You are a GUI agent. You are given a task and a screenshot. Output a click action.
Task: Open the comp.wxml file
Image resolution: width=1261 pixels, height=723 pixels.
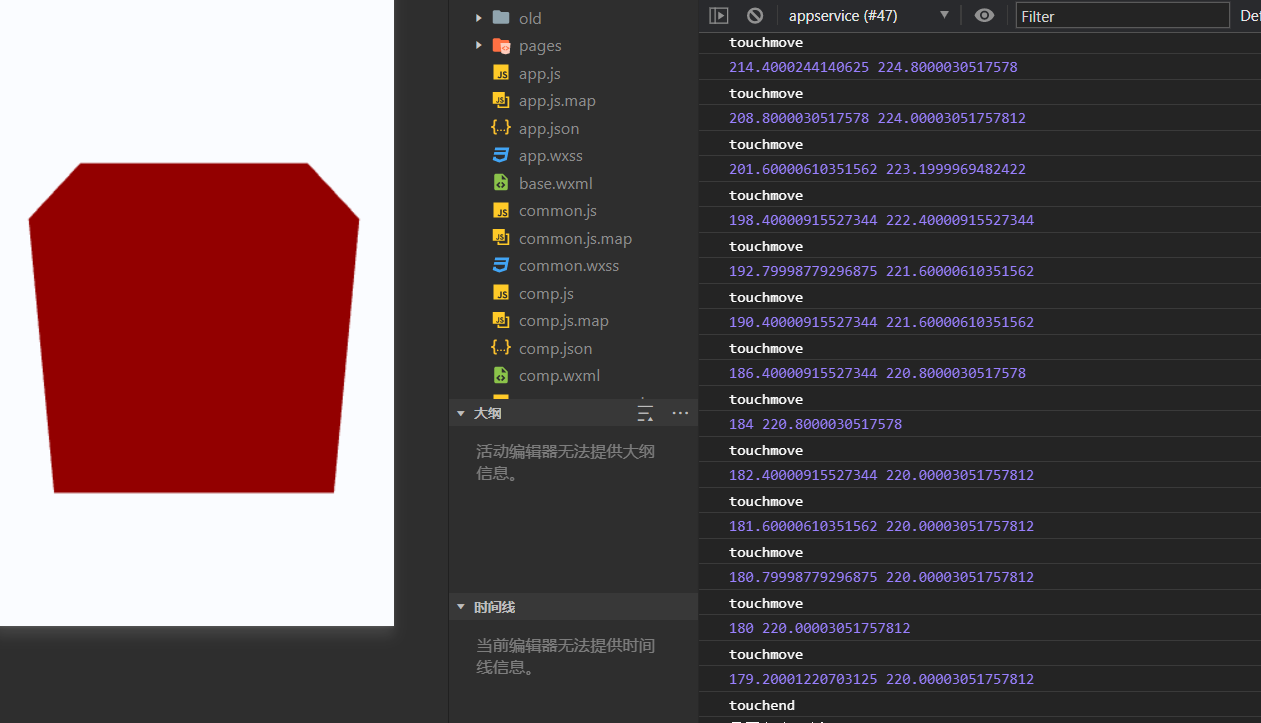(x=560, y=376)
